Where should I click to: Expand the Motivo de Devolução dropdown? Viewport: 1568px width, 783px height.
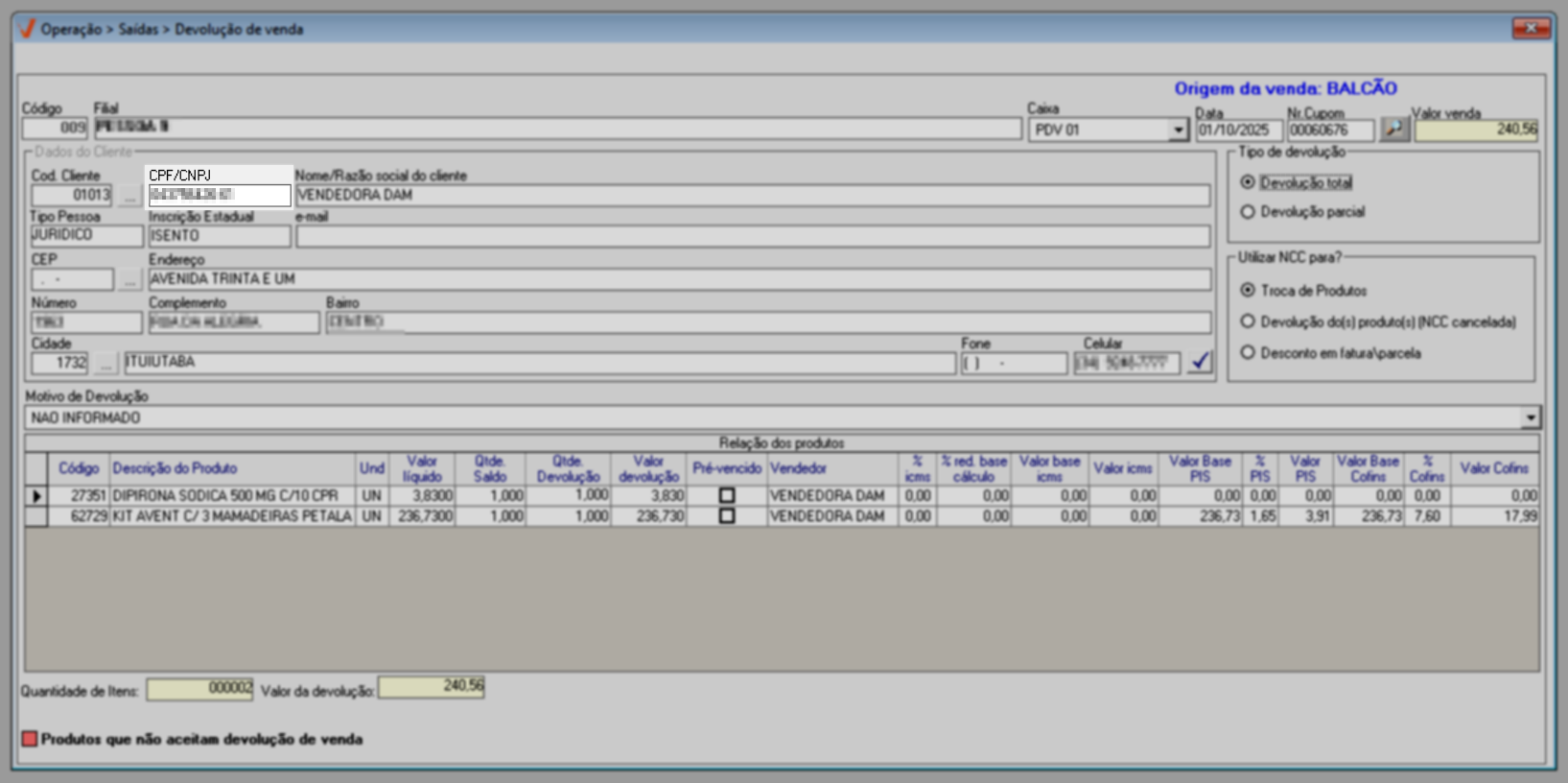[1530, 417]
